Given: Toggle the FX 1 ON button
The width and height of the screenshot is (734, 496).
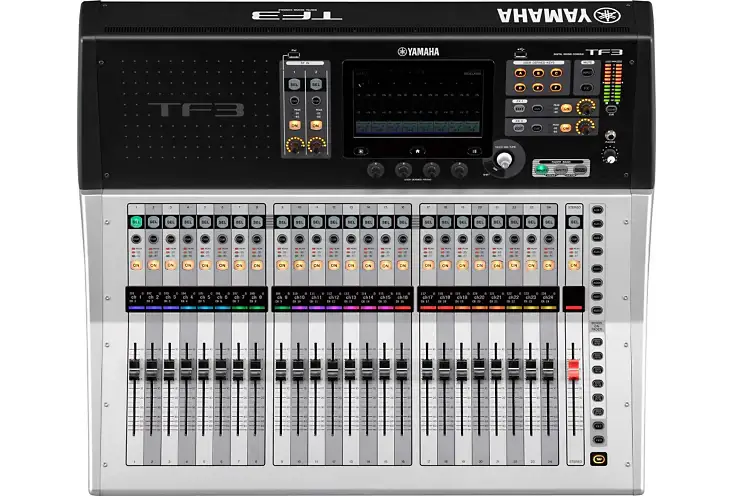Looking at the screenshot, I should point(566,108).
